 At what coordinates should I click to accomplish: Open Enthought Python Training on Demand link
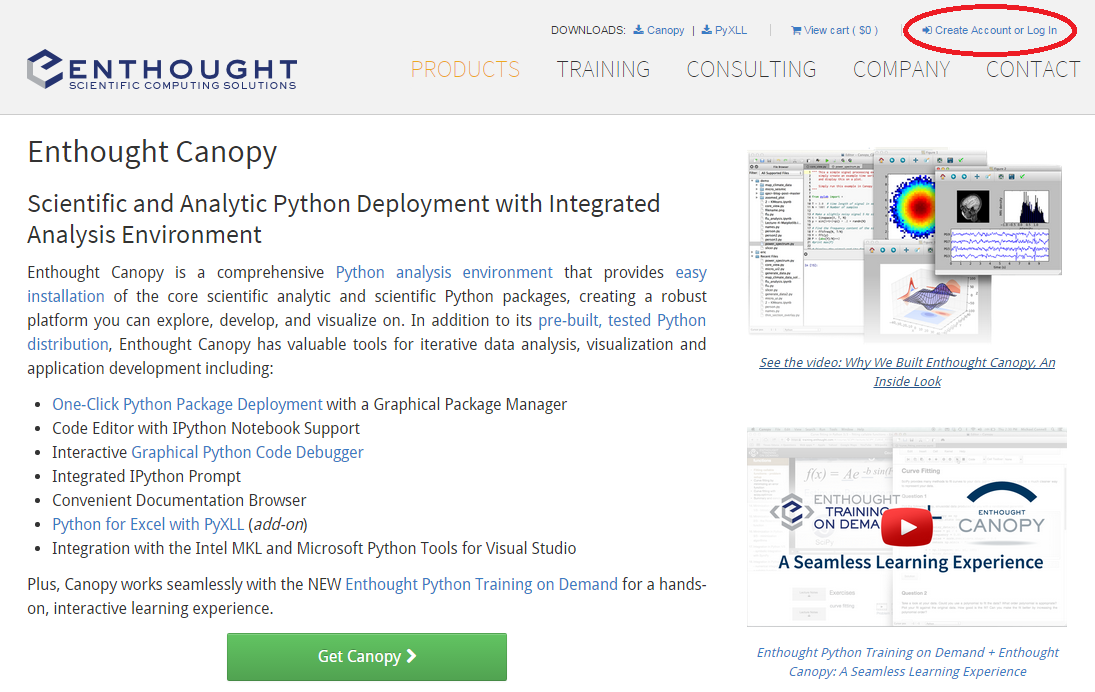[481, 584]
